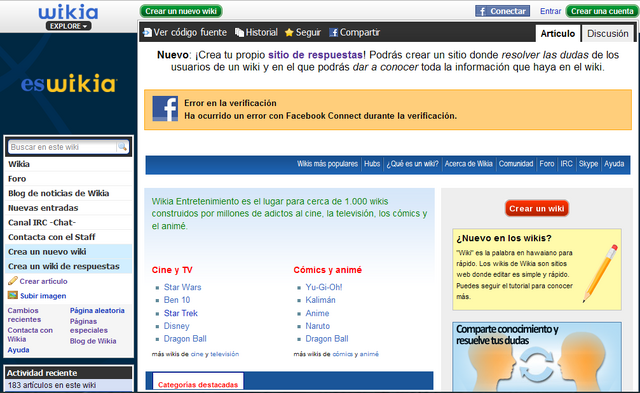
Task: Open the Yu-Gi-Oh! wiki link
Action: (x=324, y=287)
